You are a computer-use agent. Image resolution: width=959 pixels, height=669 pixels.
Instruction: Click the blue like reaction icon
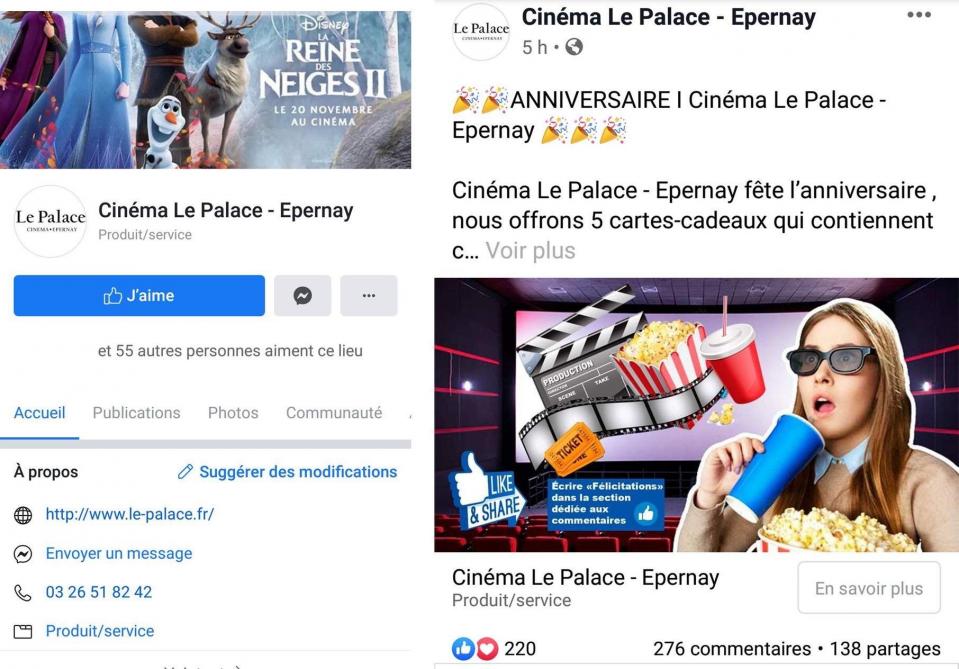click(463, 649)
